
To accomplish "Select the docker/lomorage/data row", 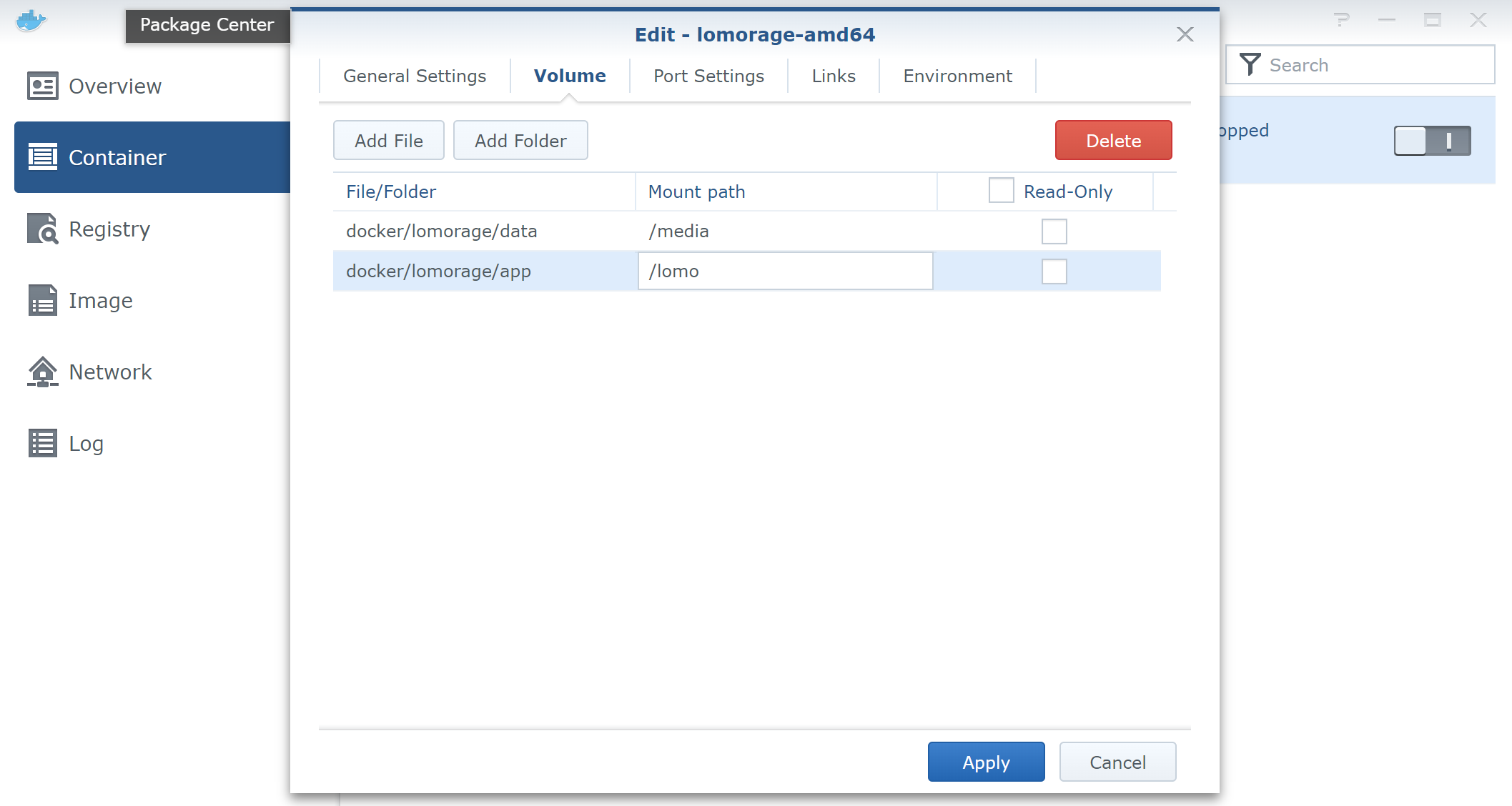I will click(x=746, y=231).
